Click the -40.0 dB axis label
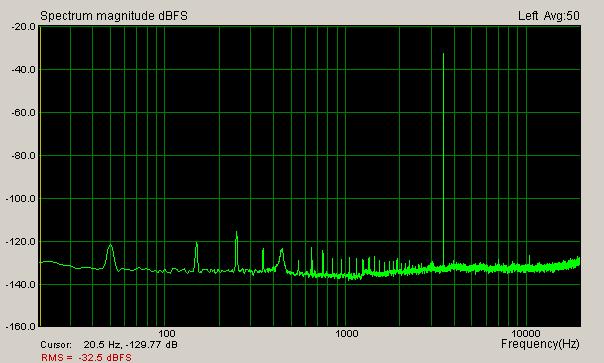Viewport: 604px width, 363px height. pos(24,70)
